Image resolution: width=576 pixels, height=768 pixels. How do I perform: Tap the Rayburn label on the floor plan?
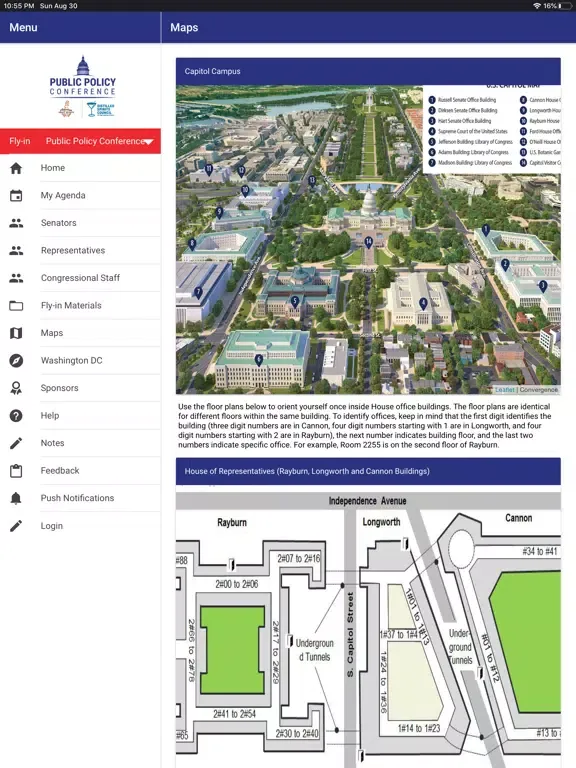point(232,523)
